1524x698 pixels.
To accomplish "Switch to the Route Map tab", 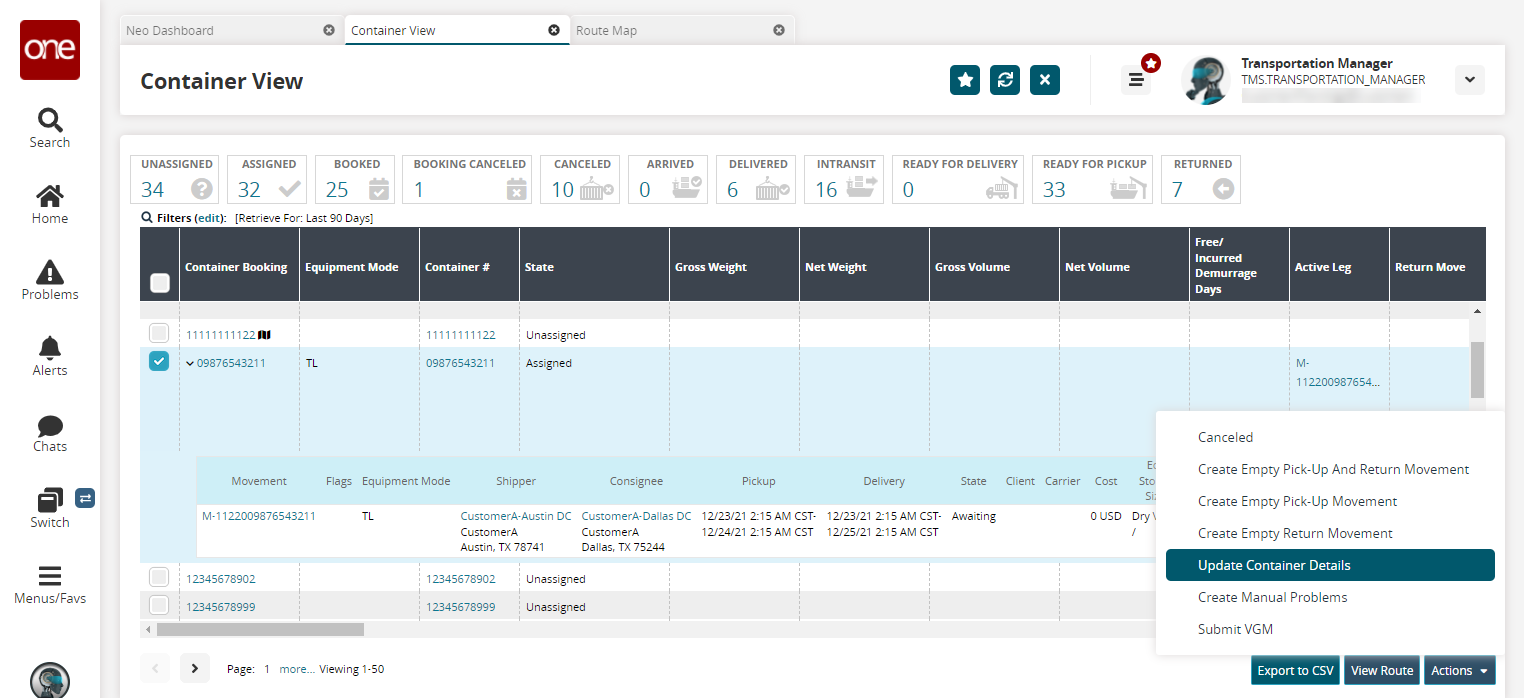I will (606, 30).
